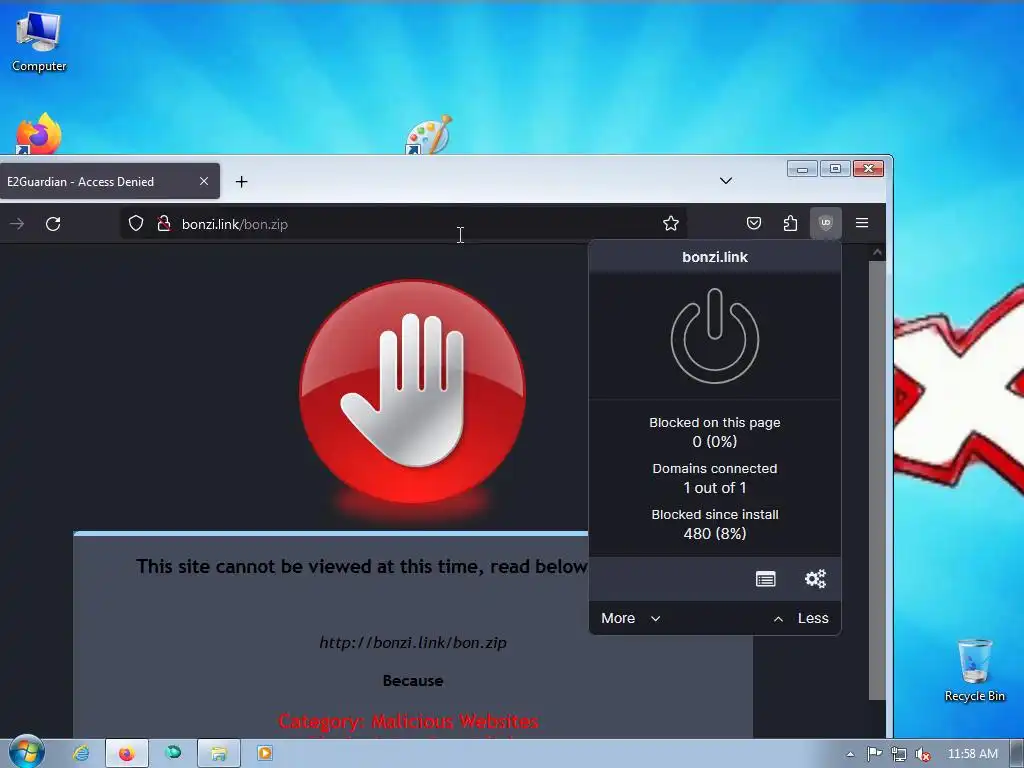Viewport: 1024px width, 768px height.
Task: Open the uBlock dashboard gears icon
Action: click(815, 579)
